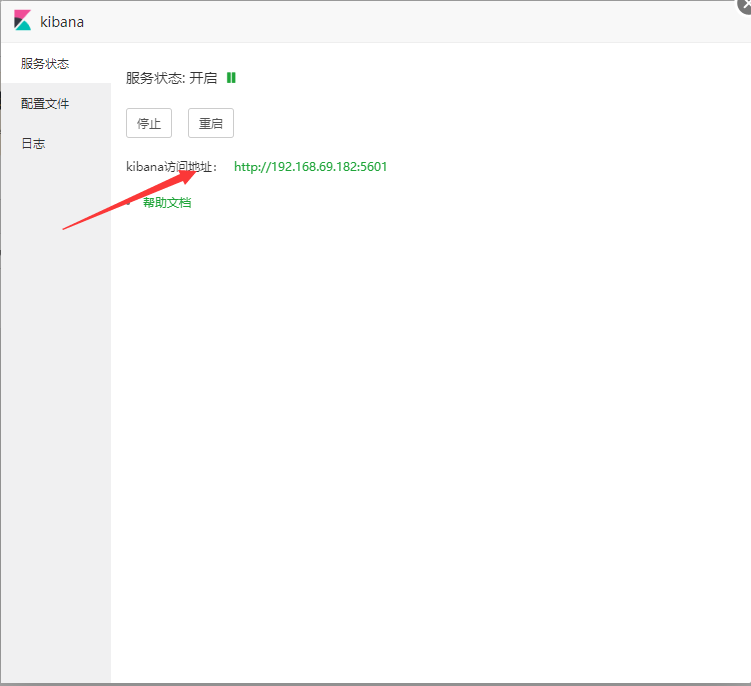This screenshot has width=751, height=686.
Task: Open the 日志 tab
Action: click(x=56, y=143)
